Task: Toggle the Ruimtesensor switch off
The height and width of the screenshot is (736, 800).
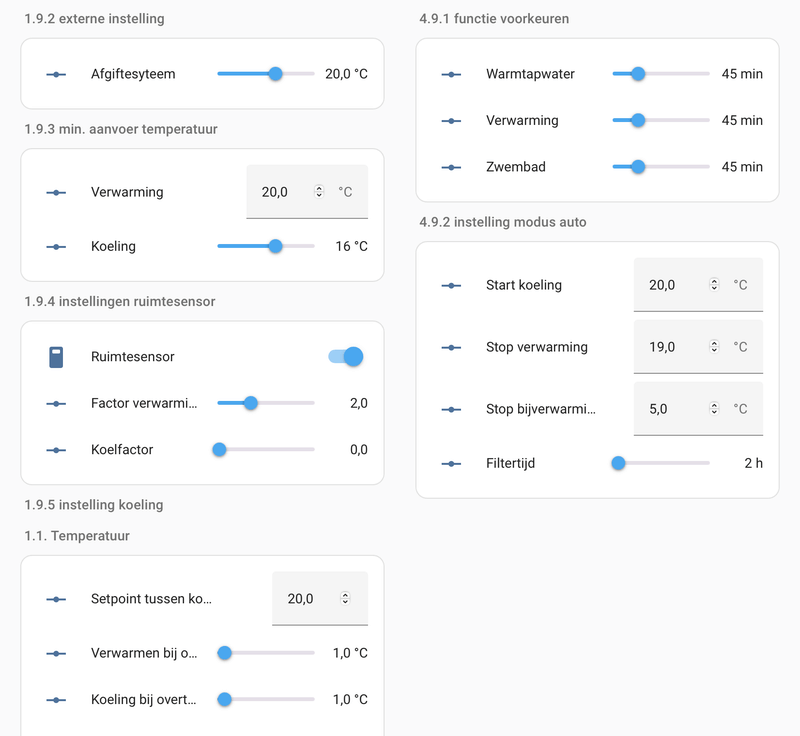Action: [x=346, y=357]
